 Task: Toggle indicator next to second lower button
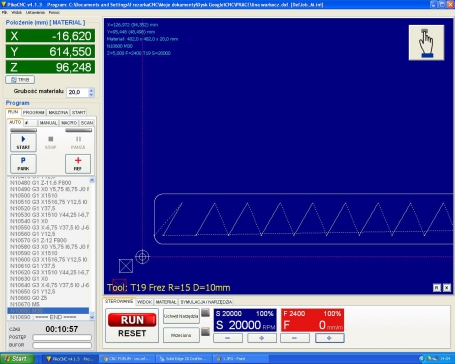tap(205, 332)
